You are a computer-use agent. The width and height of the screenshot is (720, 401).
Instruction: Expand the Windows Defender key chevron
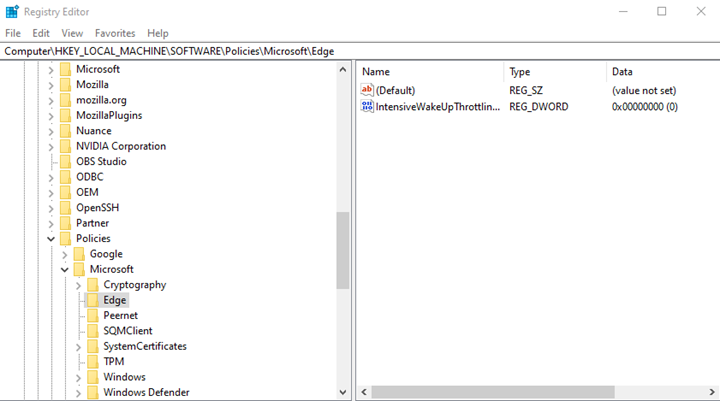coord(78,393)
